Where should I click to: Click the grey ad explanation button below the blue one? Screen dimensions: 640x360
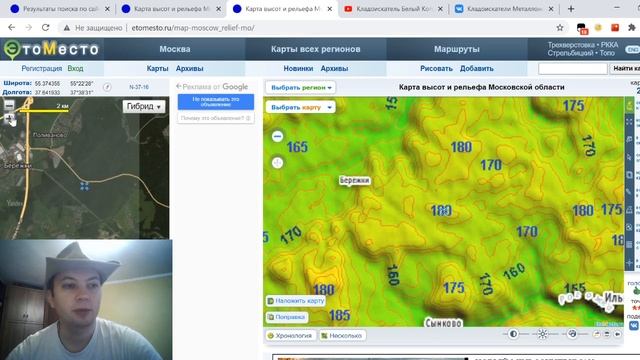tap(216, 118)
